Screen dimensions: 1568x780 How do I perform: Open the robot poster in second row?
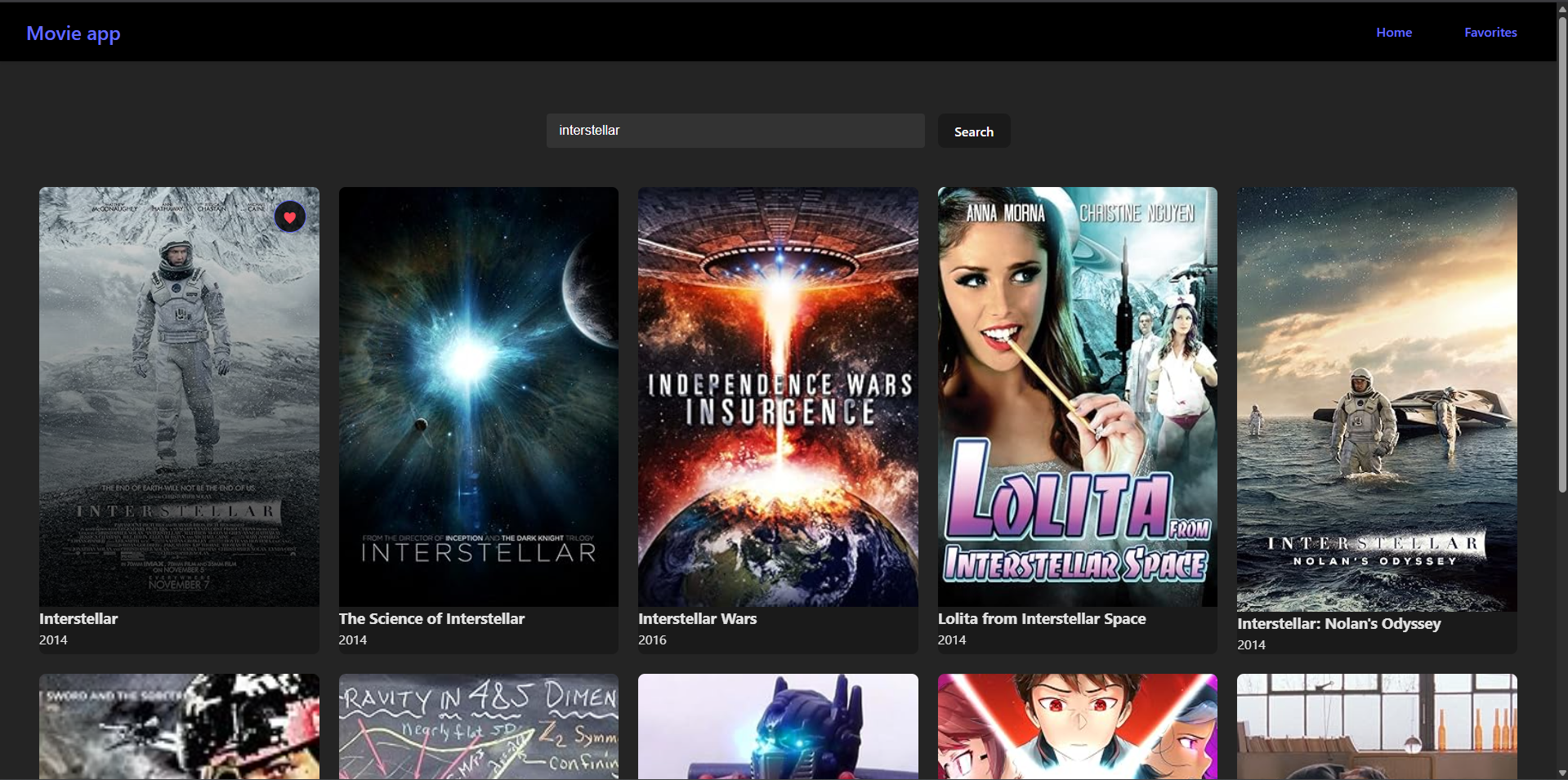click(777, 726)
